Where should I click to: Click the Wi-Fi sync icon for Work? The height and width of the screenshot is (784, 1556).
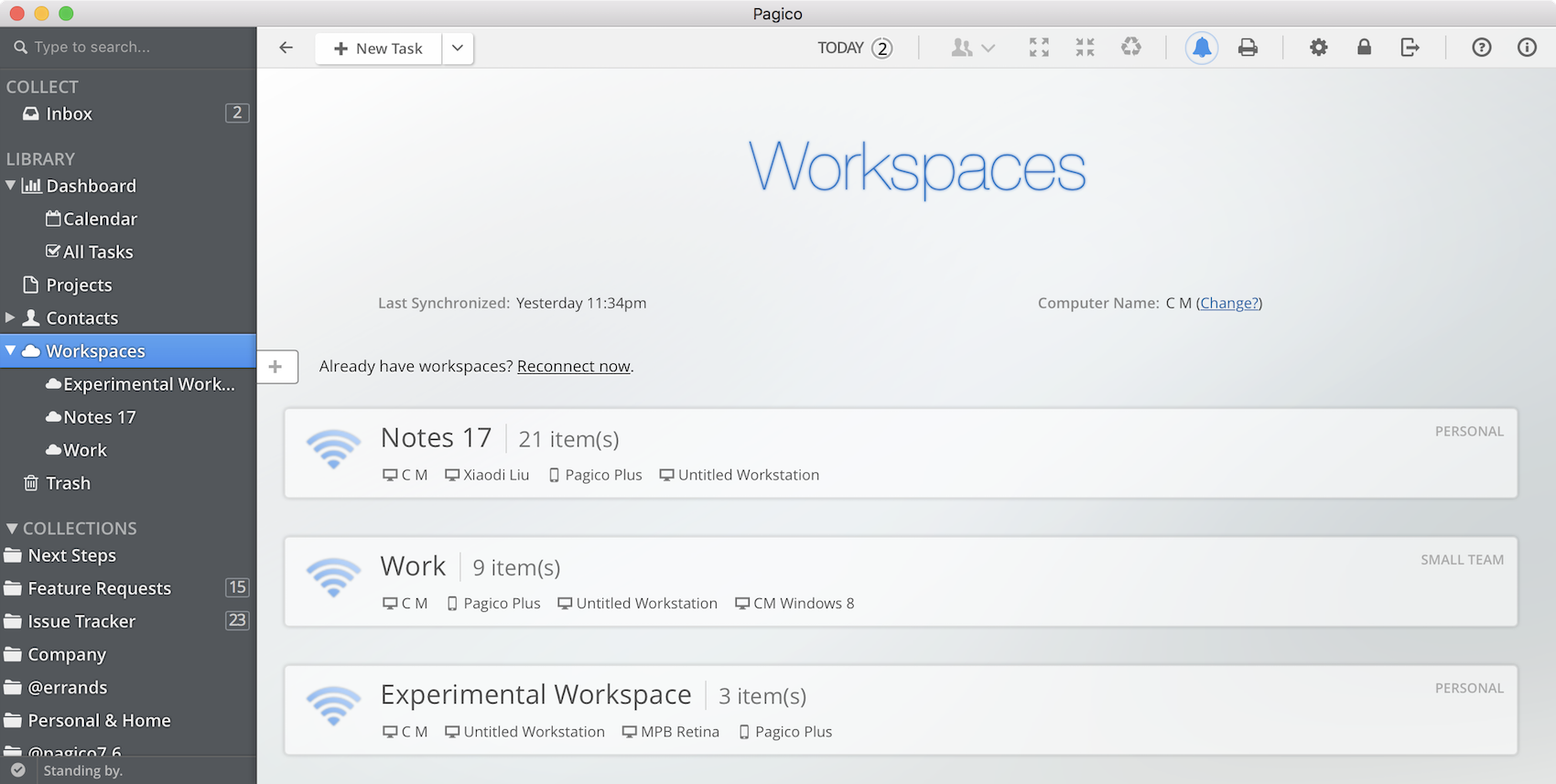333,578
